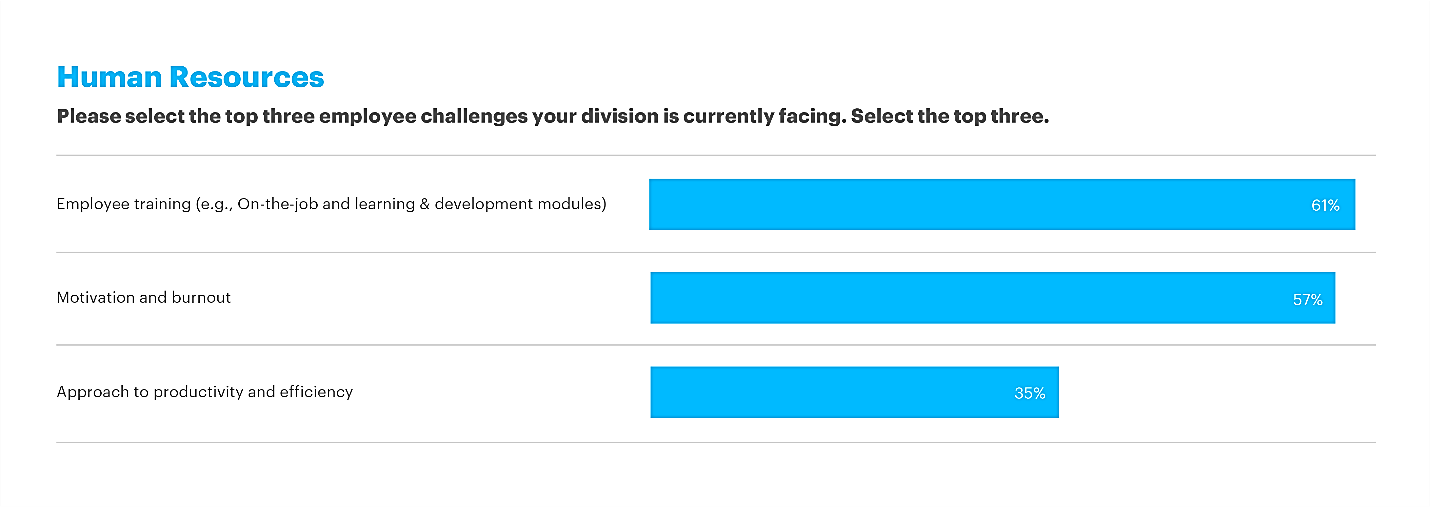Click the Human Resources heading
This screenshot has height=507, width=1430.
pos(190,77)
